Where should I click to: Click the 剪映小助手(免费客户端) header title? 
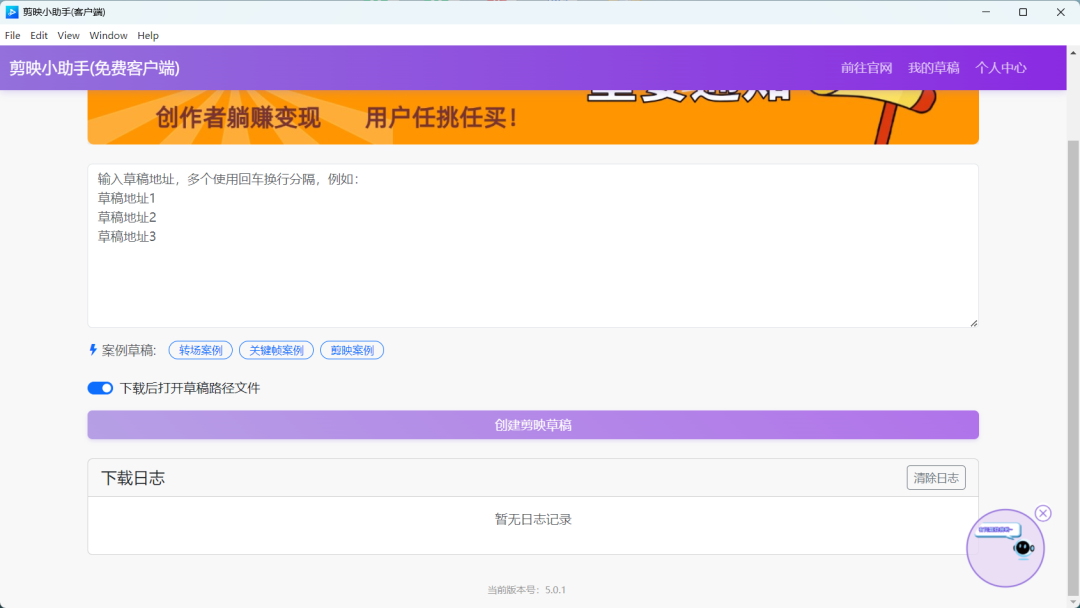(94, 68)
